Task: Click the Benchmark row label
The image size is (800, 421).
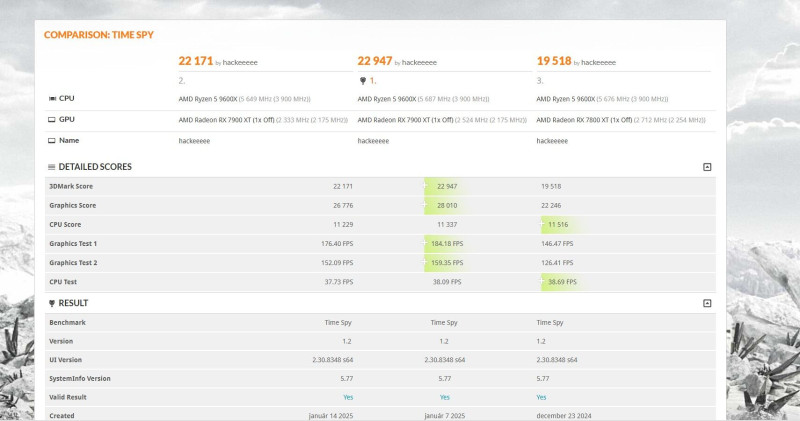Action: click(x=67, y=323)
